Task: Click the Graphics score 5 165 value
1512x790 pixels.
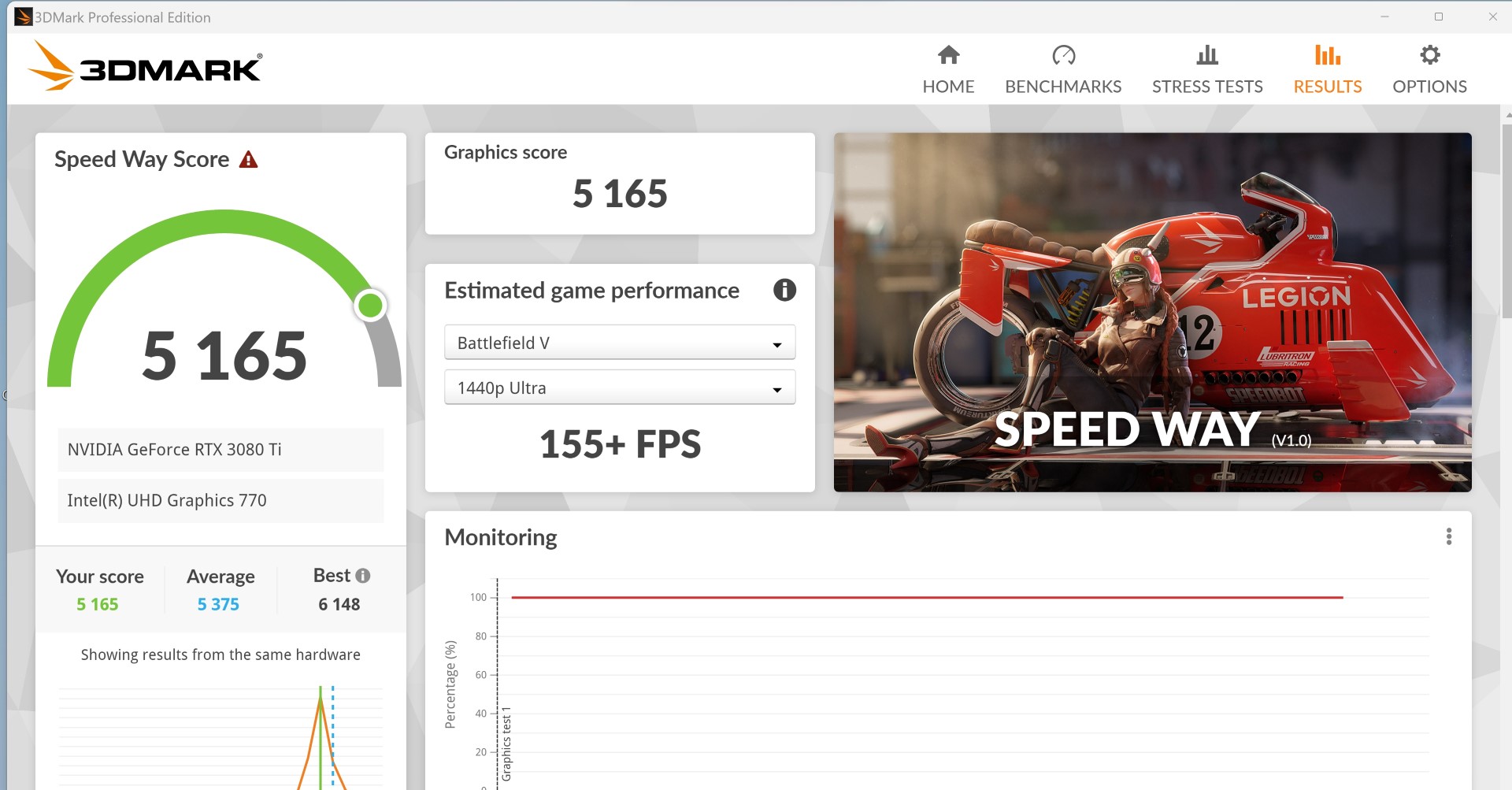Action: [x=620, y=194]
